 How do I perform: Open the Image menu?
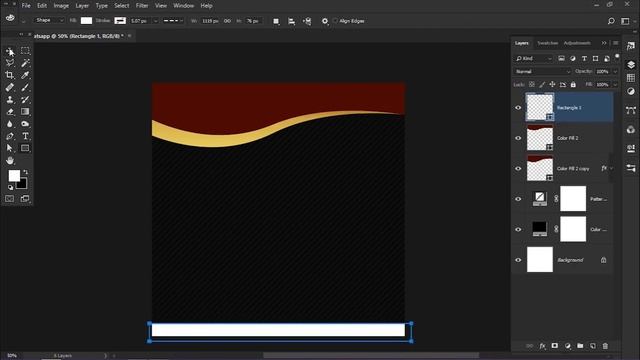(x=61, y=6)
